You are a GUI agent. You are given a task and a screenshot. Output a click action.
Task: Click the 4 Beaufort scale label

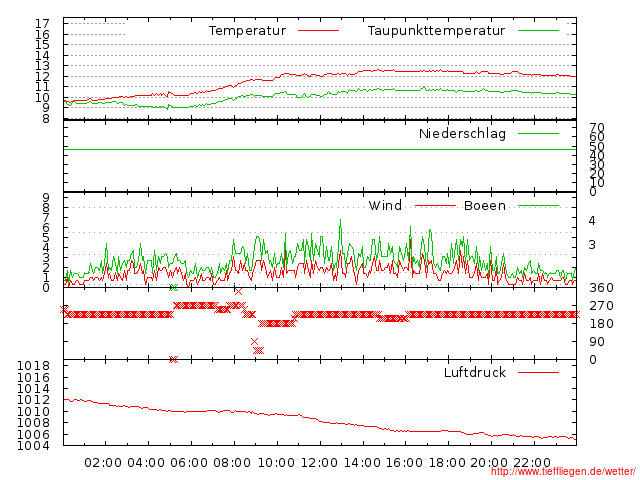pos(592,221)
